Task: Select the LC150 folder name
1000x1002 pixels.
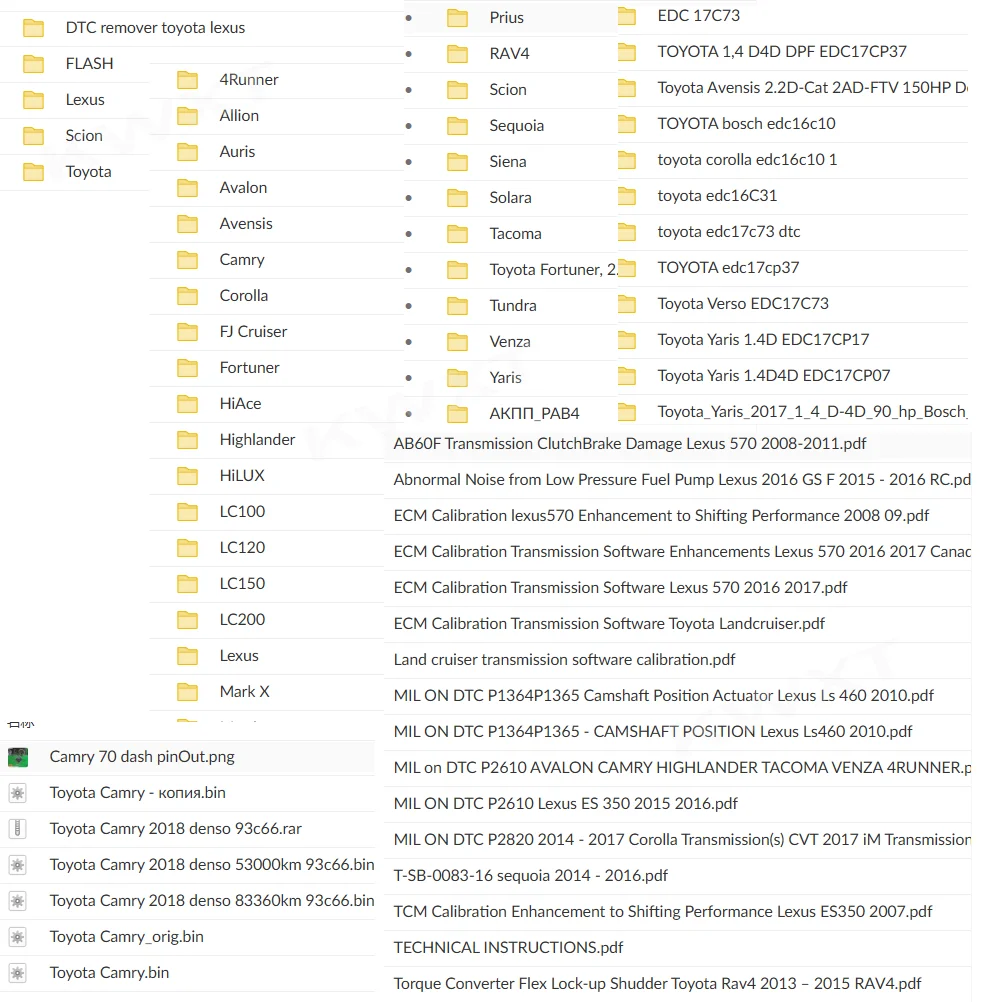Action: (242, 584)
